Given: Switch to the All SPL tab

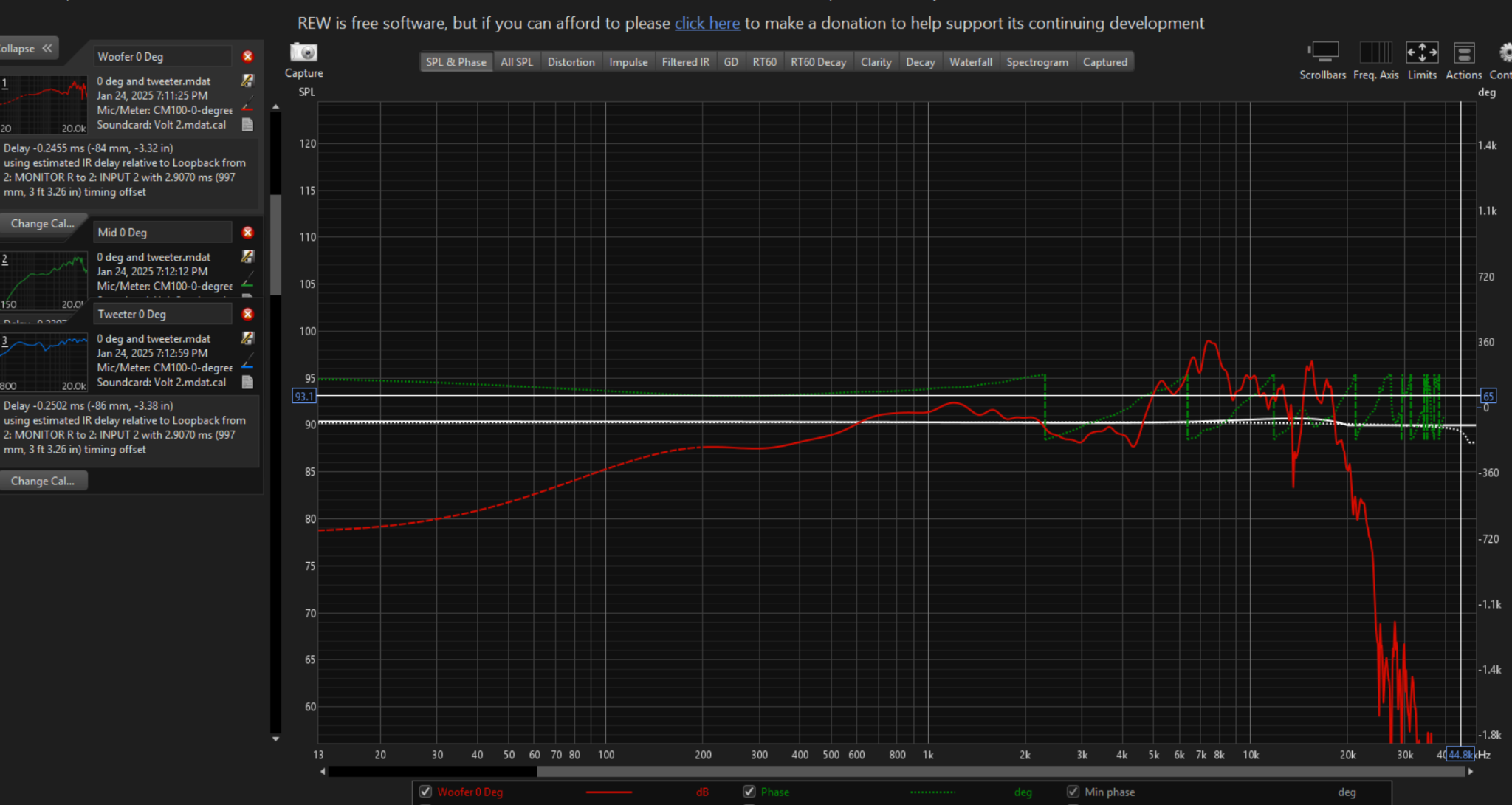Looking at the screenshot, I should click(517, 62).
